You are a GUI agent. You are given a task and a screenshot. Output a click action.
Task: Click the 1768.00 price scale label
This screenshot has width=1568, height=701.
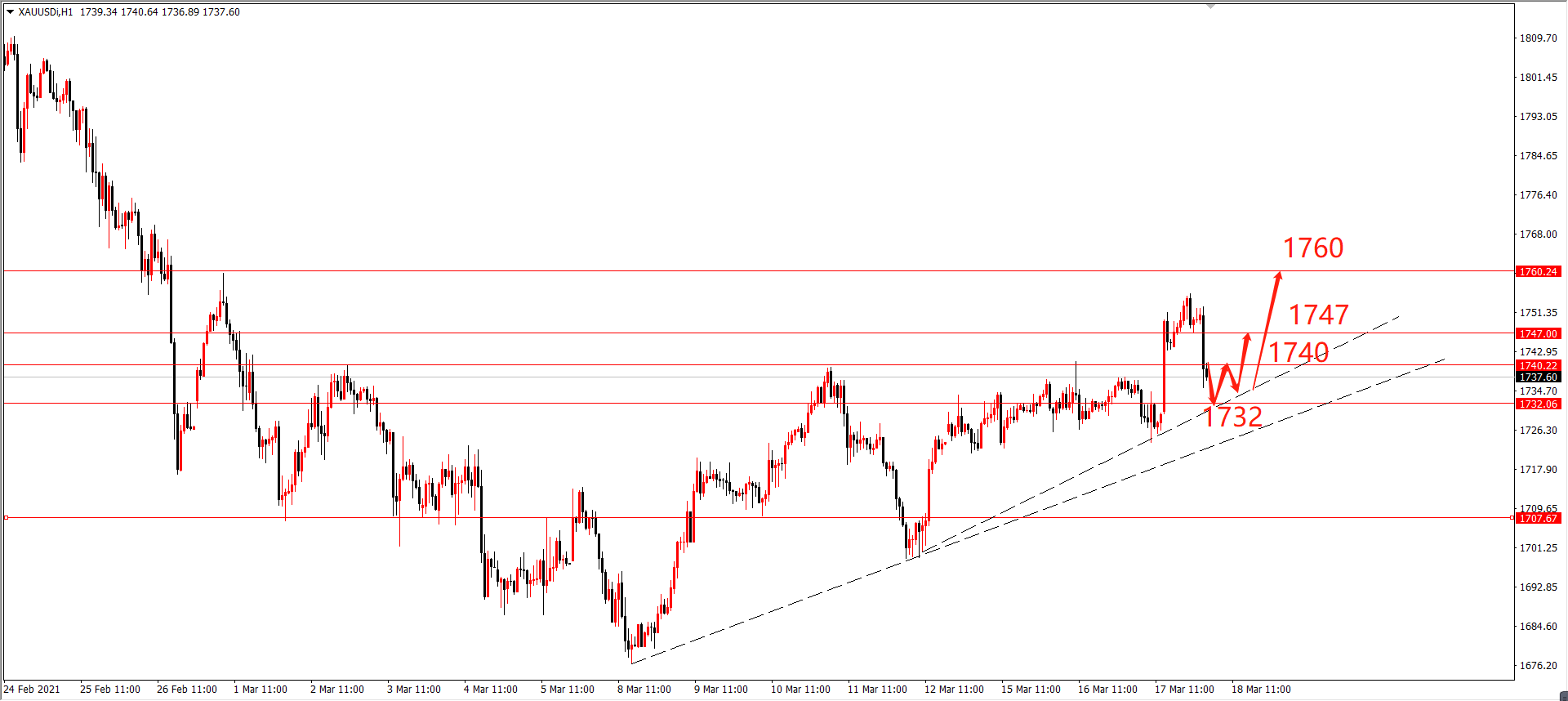tap(1538, 234)
